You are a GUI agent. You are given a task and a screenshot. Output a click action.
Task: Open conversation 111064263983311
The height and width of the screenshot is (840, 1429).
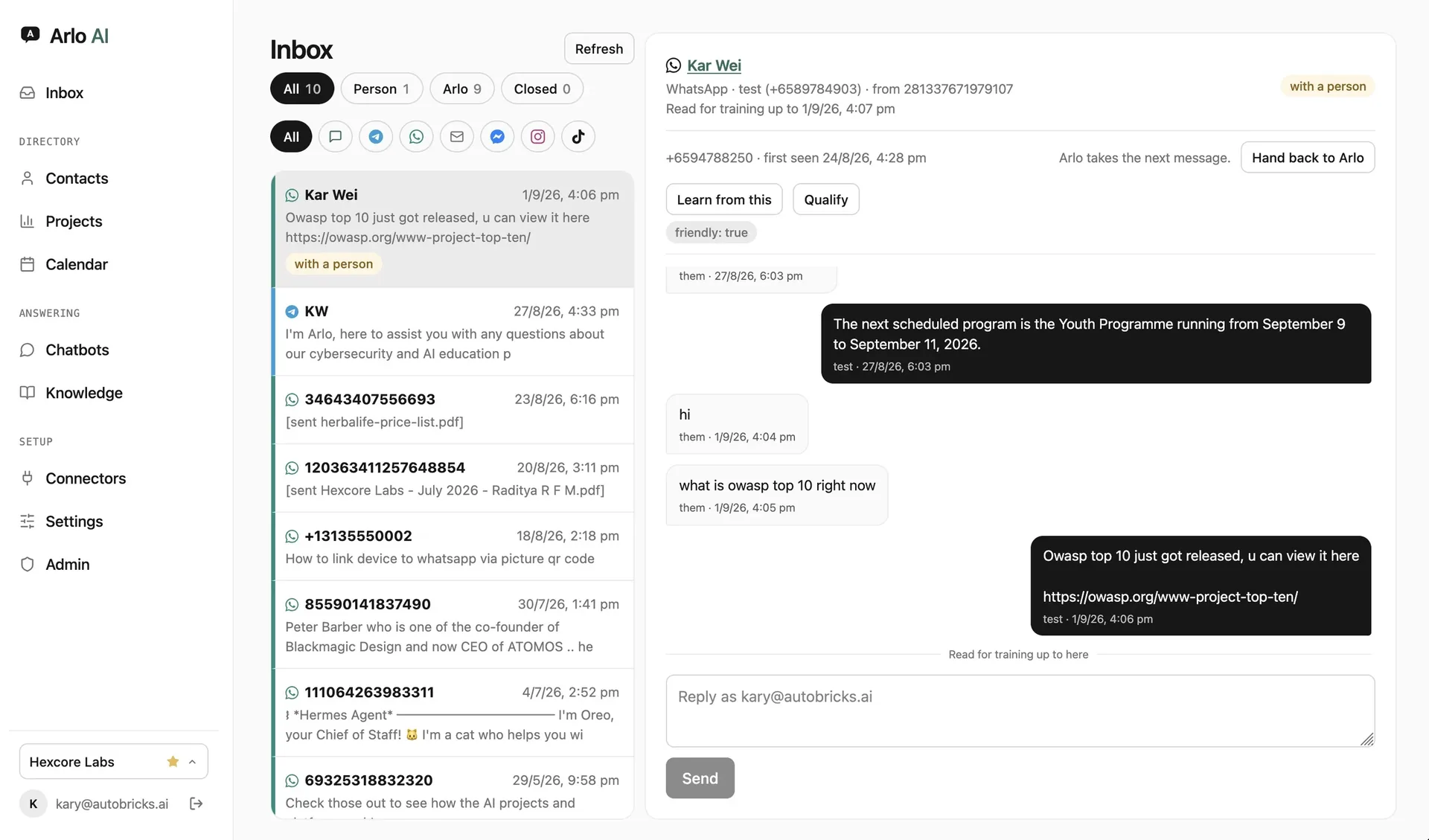[x=453, y=713]
